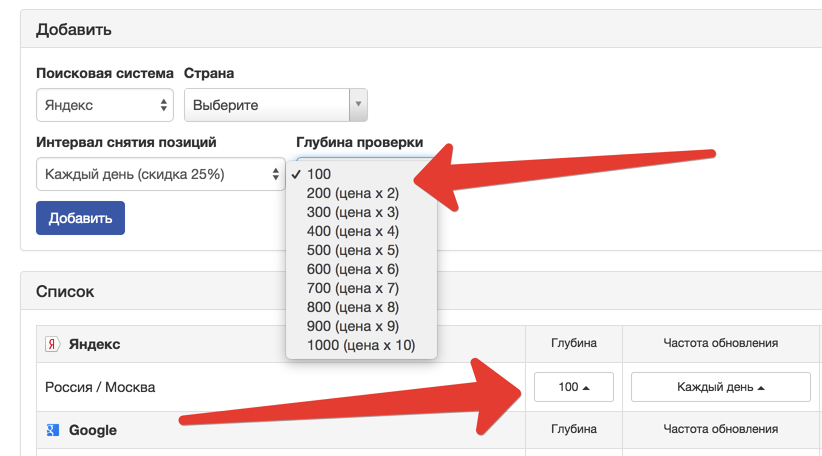Select 600 (цена x 6) option
822x456 pixels.
353,269
